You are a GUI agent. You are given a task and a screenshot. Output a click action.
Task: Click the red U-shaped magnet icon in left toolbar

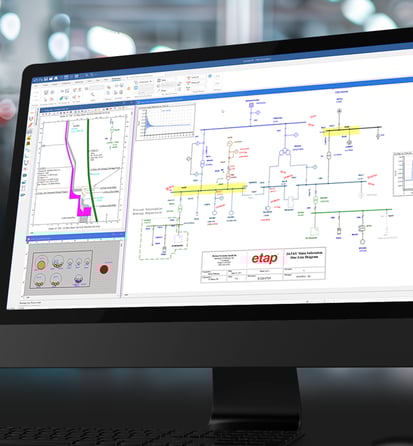[x=26, y=163]
